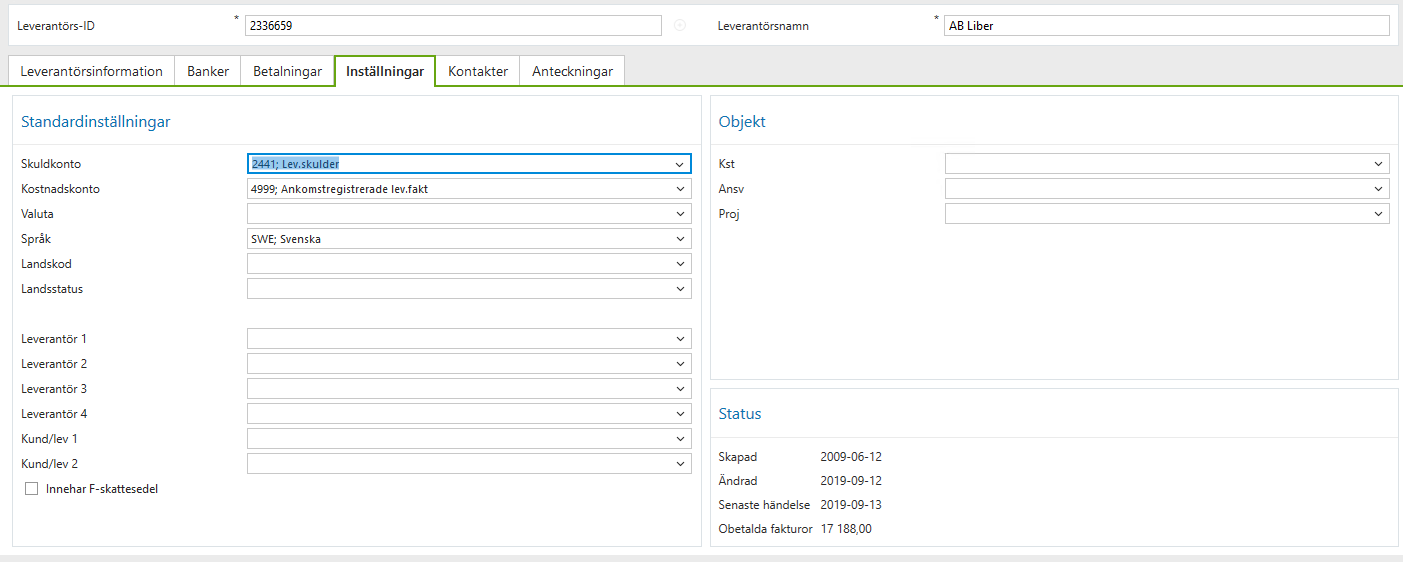Image resolution: width=1403 pixels, height=562 pixels.
Task: Click the Leverantörs-ID input field
Action: coord(453,26)
